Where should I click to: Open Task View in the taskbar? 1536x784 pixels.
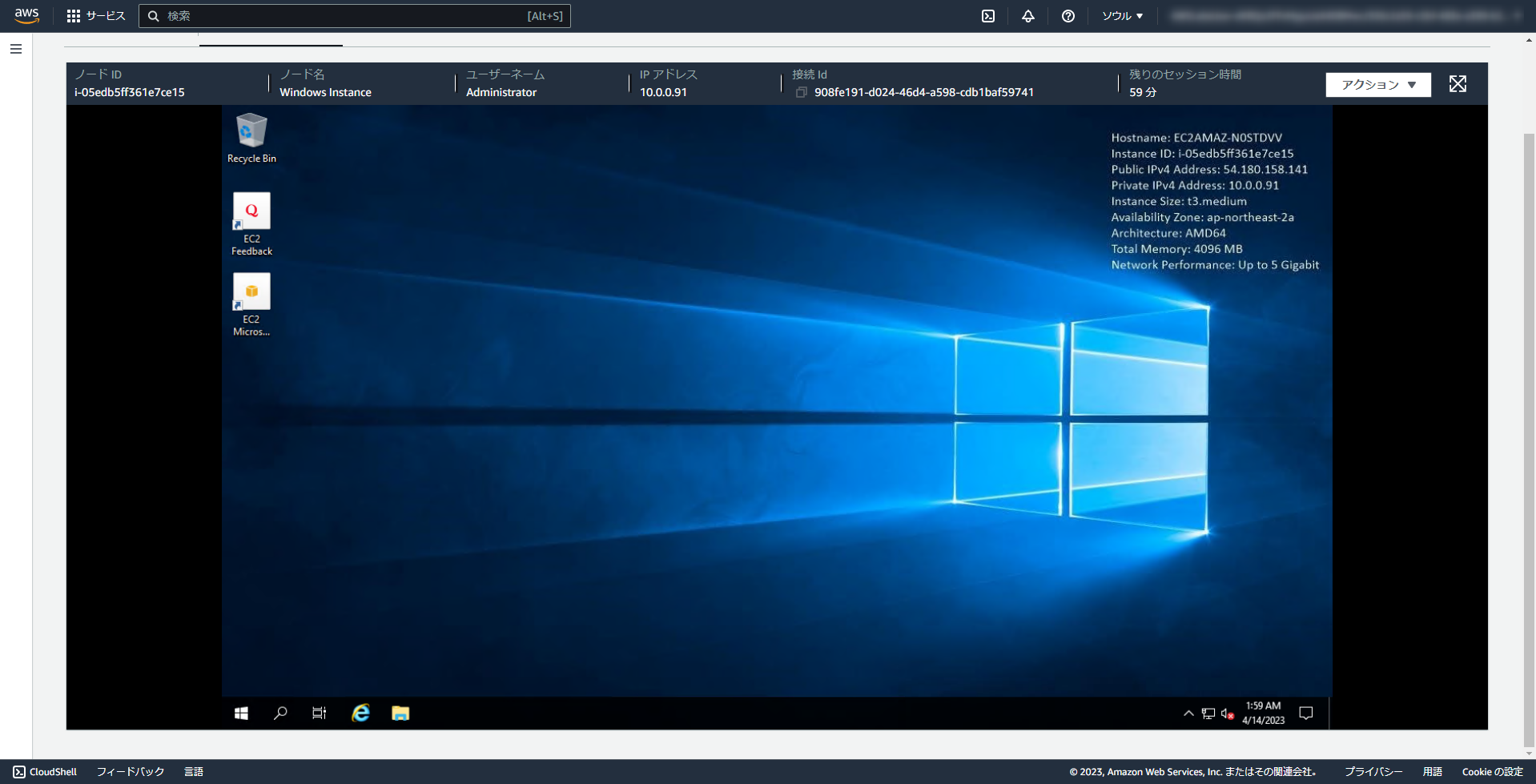click(x=319, y=713)
